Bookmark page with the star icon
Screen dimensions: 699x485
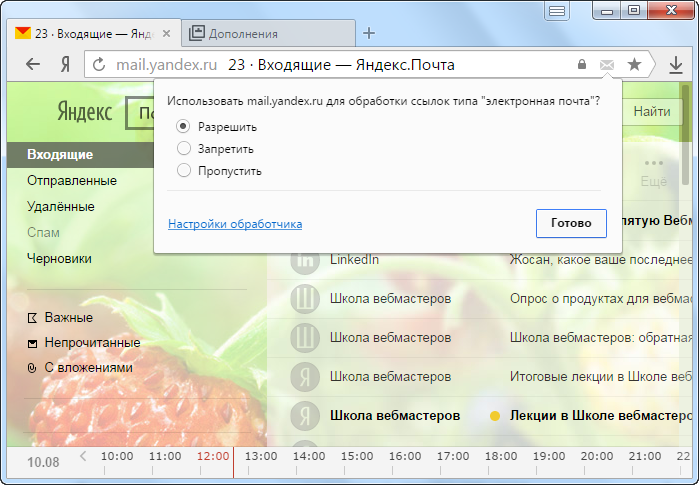point(634,65)
